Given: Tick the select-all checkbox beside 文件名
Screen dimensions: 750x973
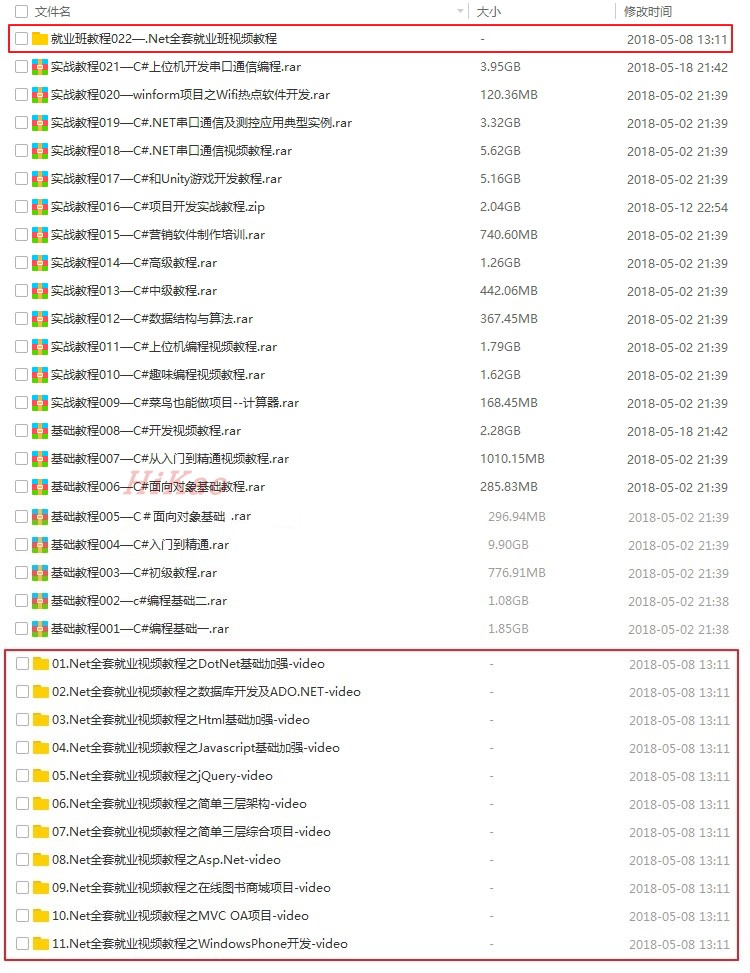Looking at the screenshot, I should (21, 11).
